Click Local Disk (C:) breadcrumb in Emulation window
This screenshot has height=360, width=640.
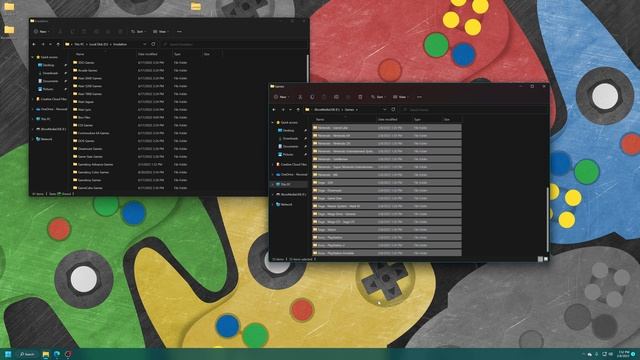pos(98,44)
